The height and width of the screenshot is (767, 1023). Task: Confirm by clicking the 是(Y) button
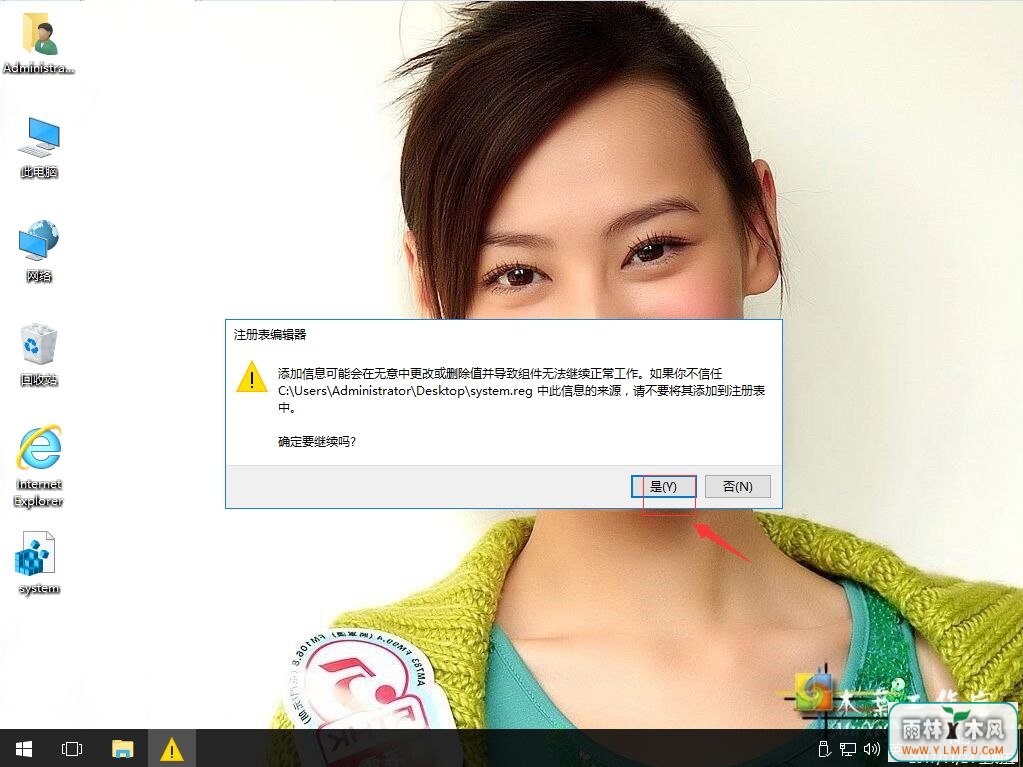pyautogui.click(x=664, y=487)
